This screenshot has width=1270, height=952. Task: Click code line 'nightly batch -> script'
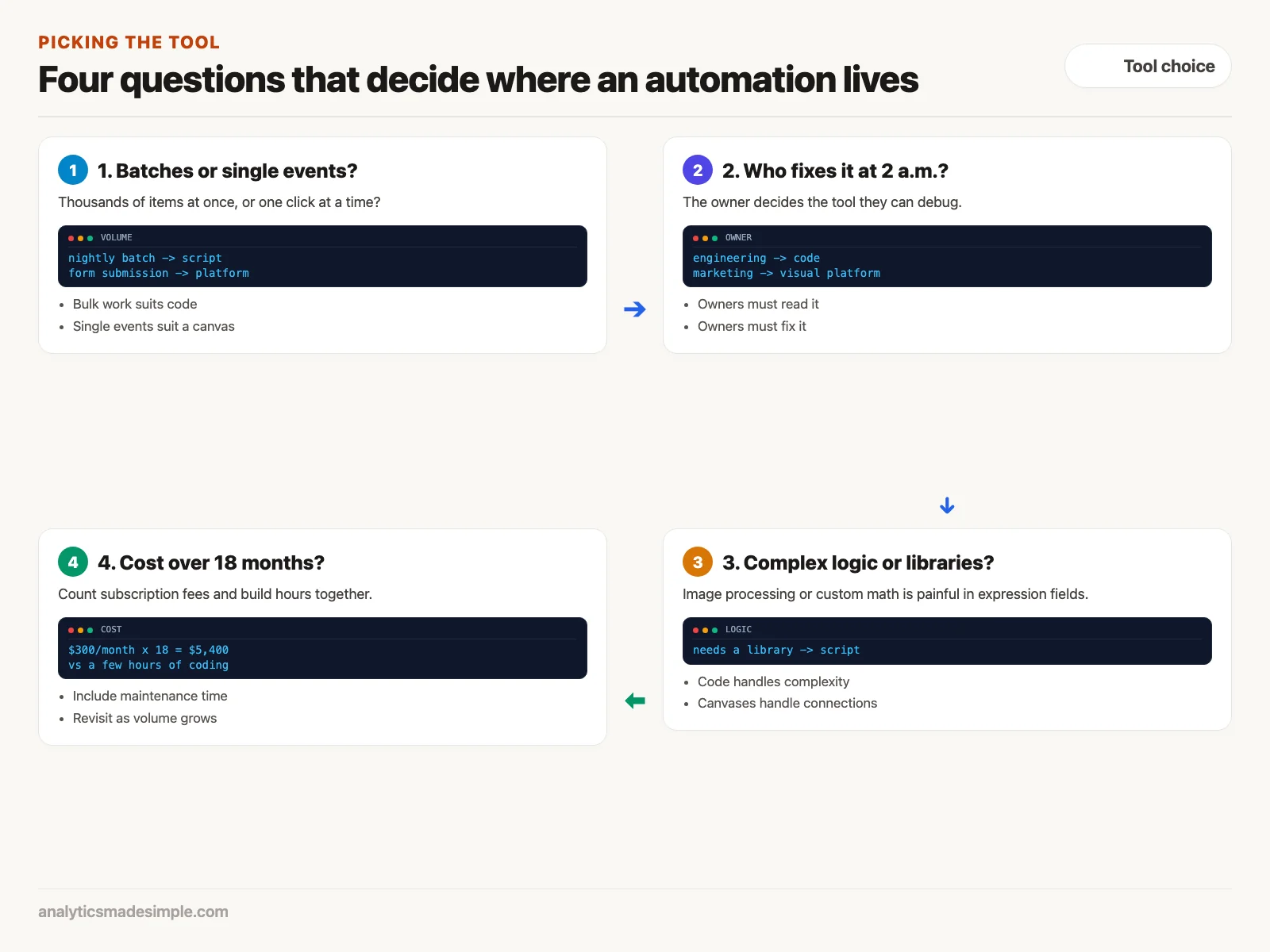145,258
